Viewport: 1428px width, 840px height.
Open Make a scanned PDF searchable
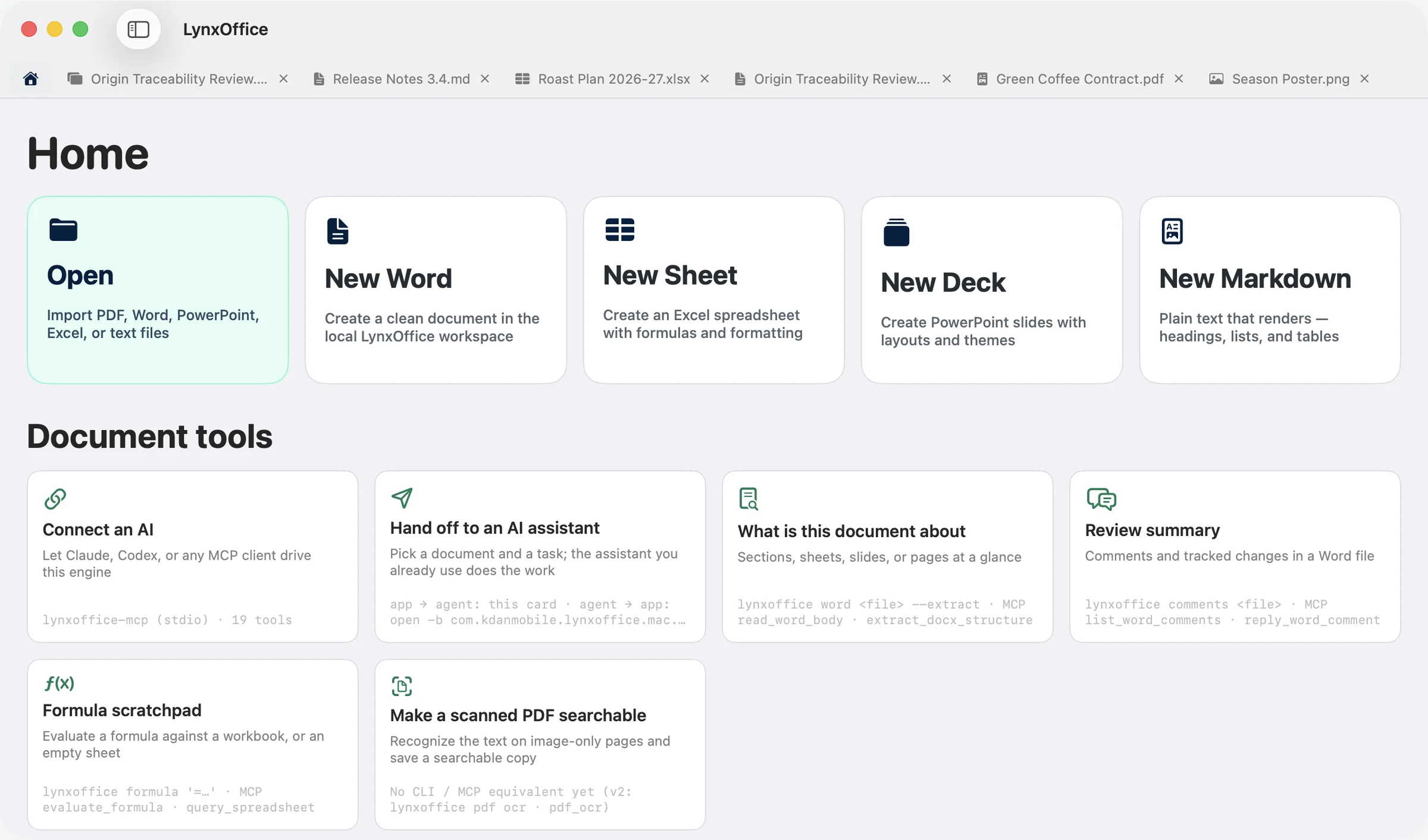540,744
